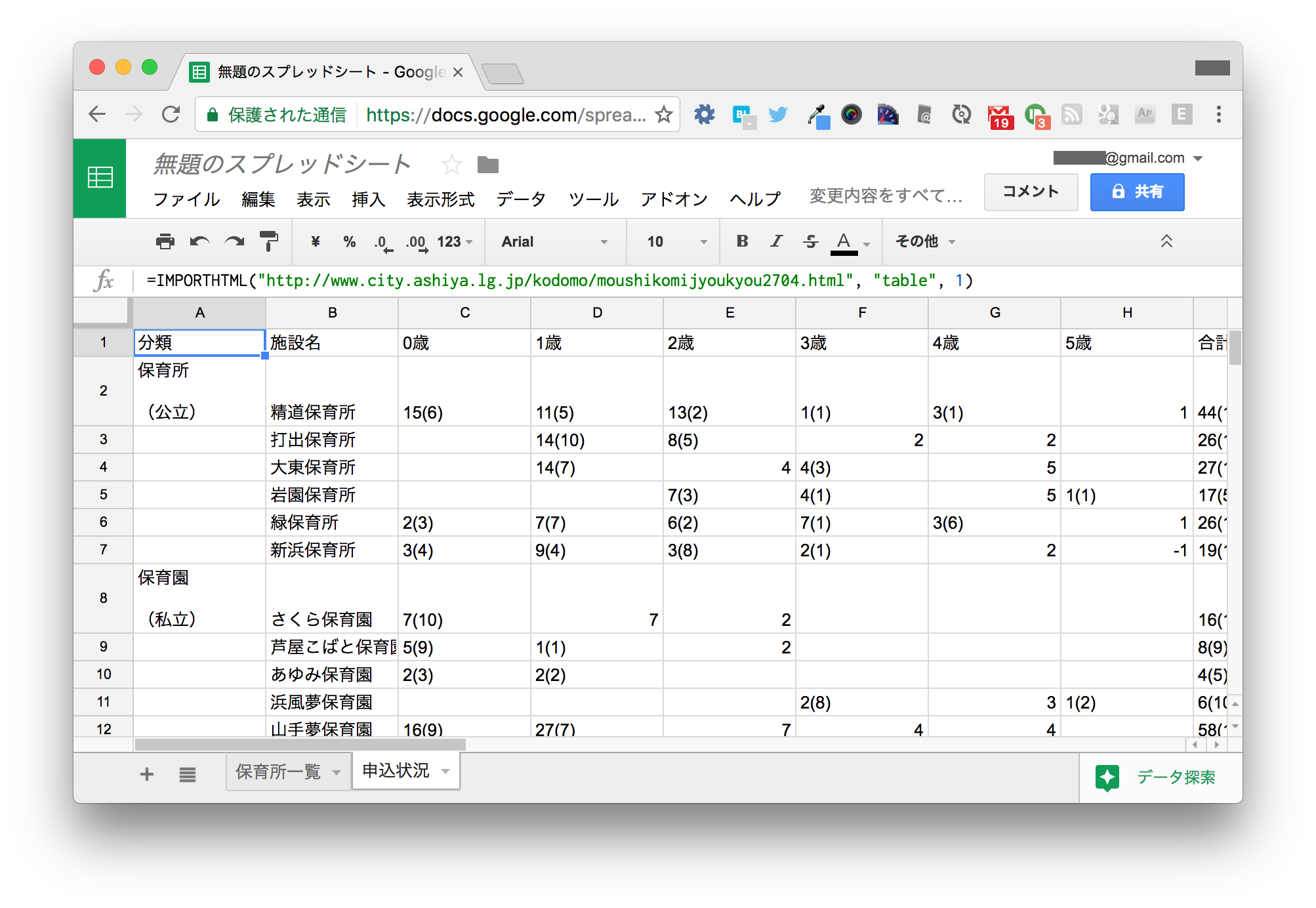
Task: Toggle italic formatting
Action: (776, 241)
